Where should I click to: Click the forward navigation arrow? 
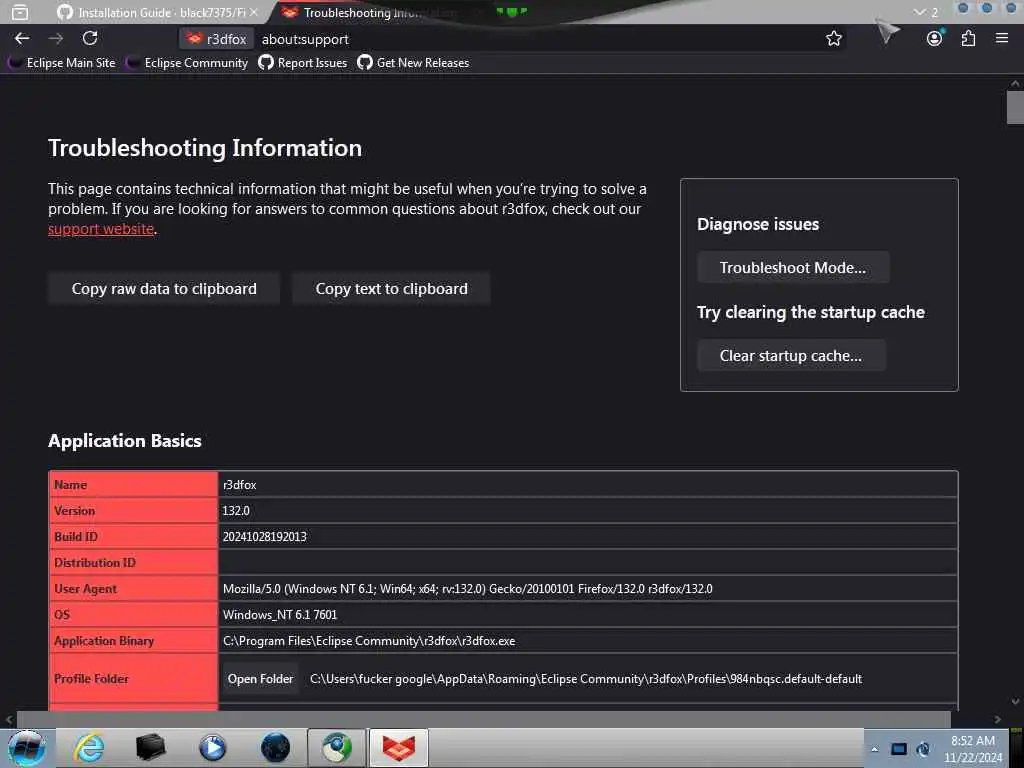click(x=56, y=39)
